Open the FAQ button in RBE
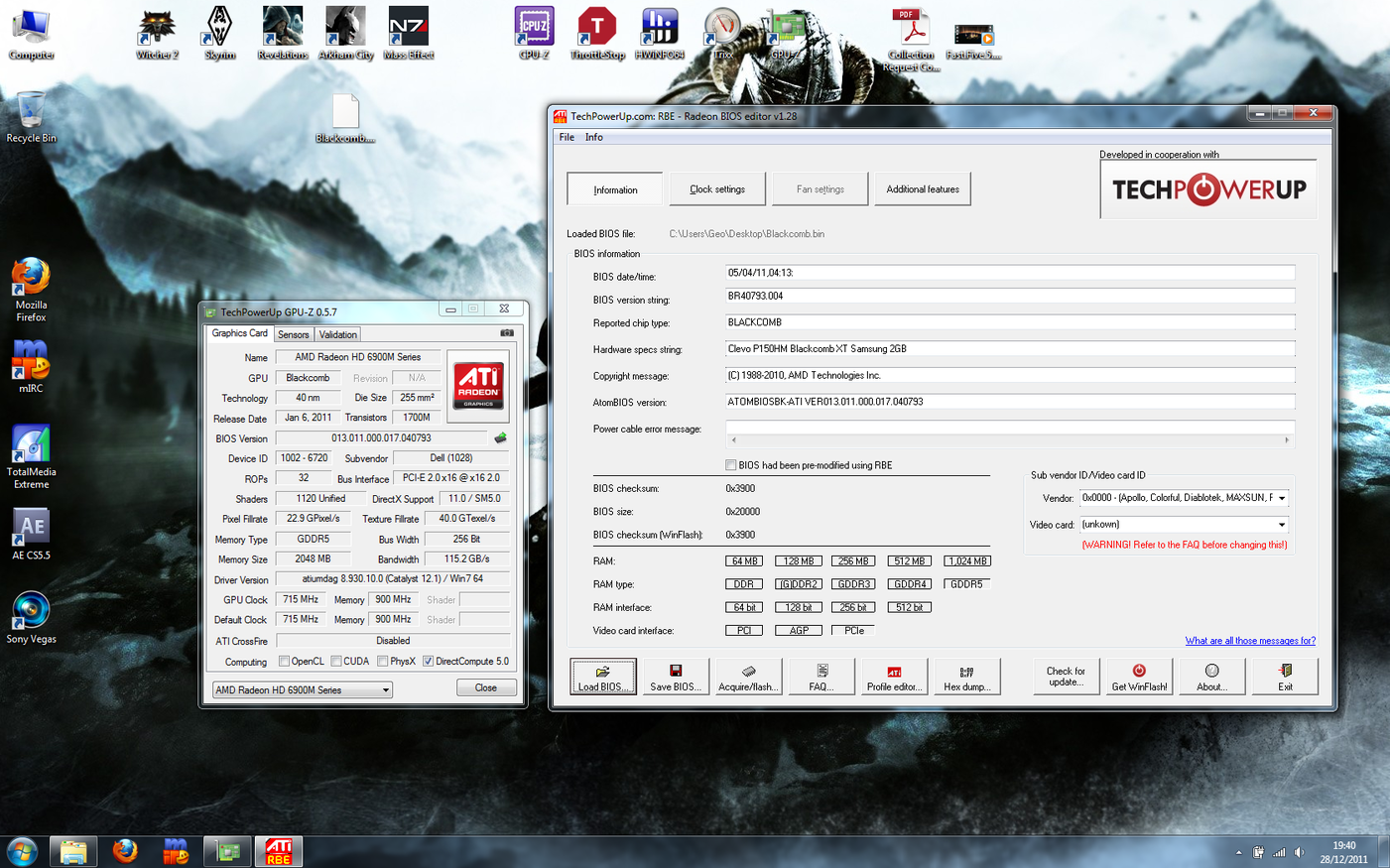 pyautogui.click(x=821, y=677)
